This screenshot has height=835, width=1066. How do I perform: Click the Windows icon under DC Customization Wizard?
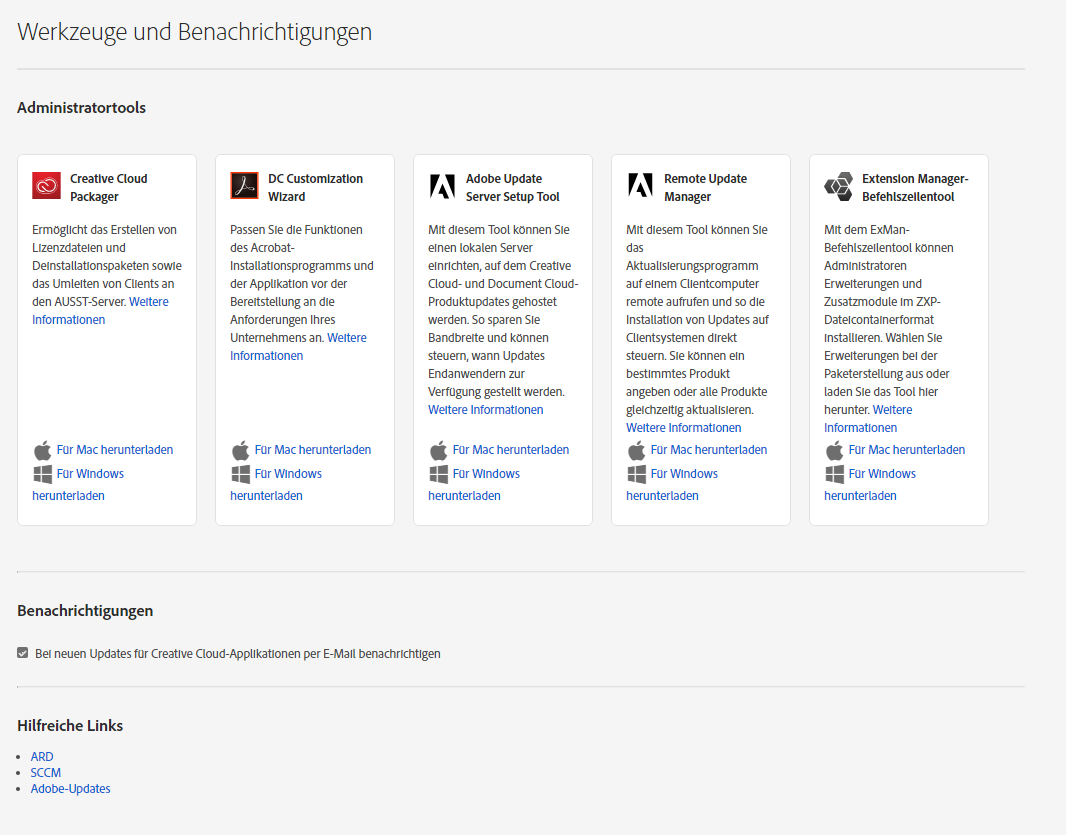240,474
